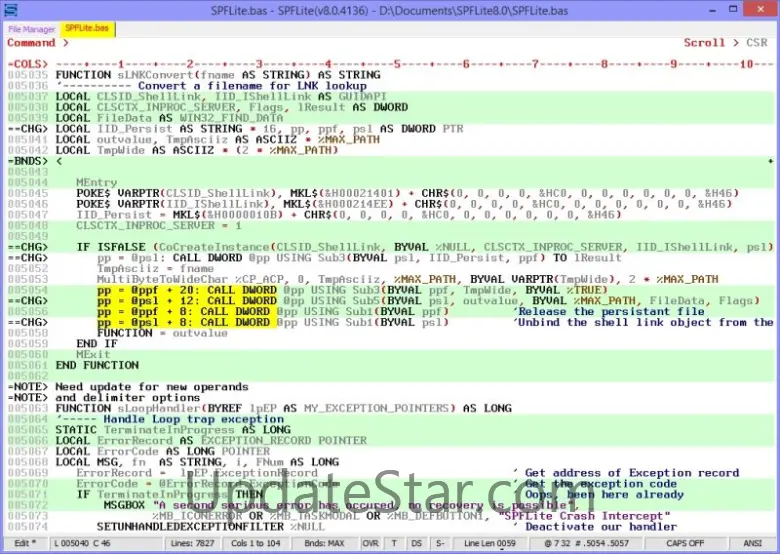Click the 'Release the persistant file' comment
The height and width of the screenshot is (554, 780).
click(609, 312)
